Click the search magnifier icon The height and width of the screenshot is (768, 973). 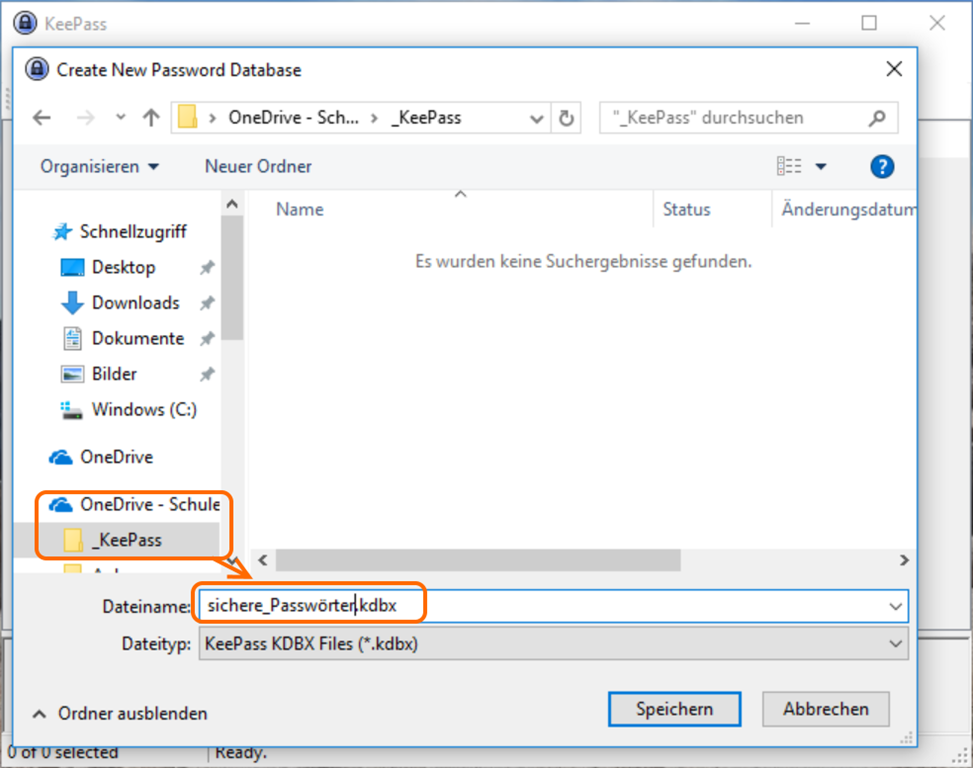[877, 118]
